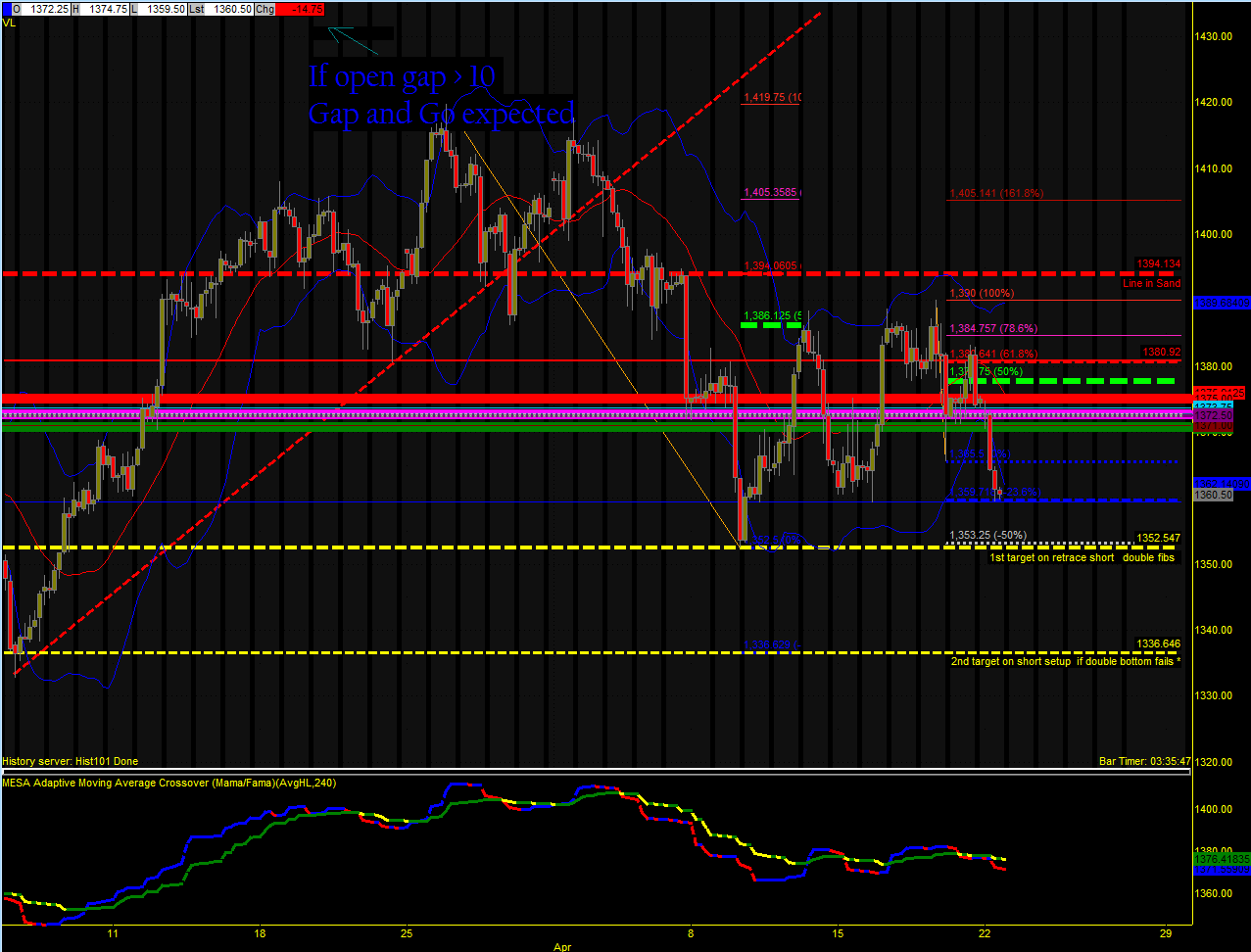Click the Bar Timer 03:35:47 readout
The height and width of the screenshot is (952, 1251).
(1145, 761)
